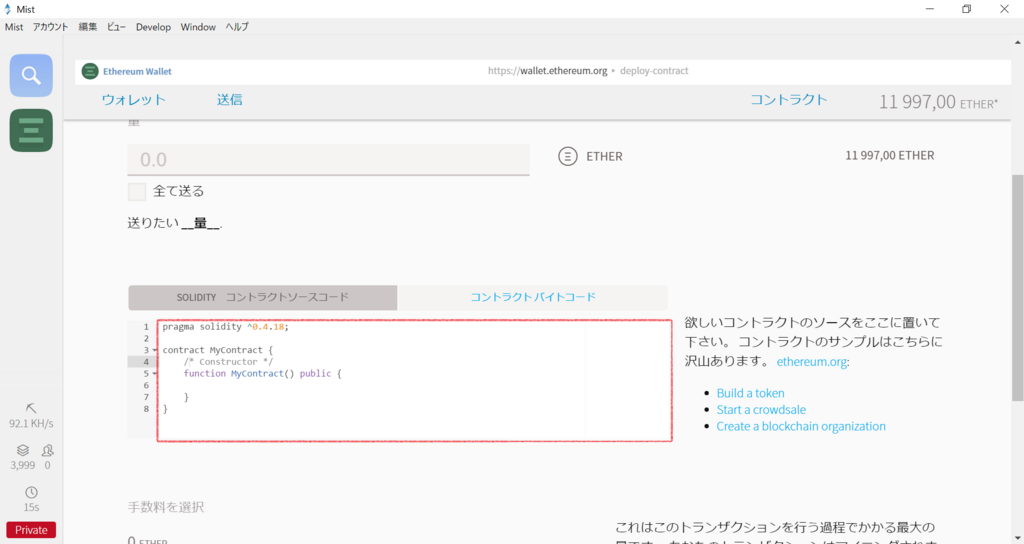Click the ETHER row balance 11 997,00 ETHER

tap(889, 155)
